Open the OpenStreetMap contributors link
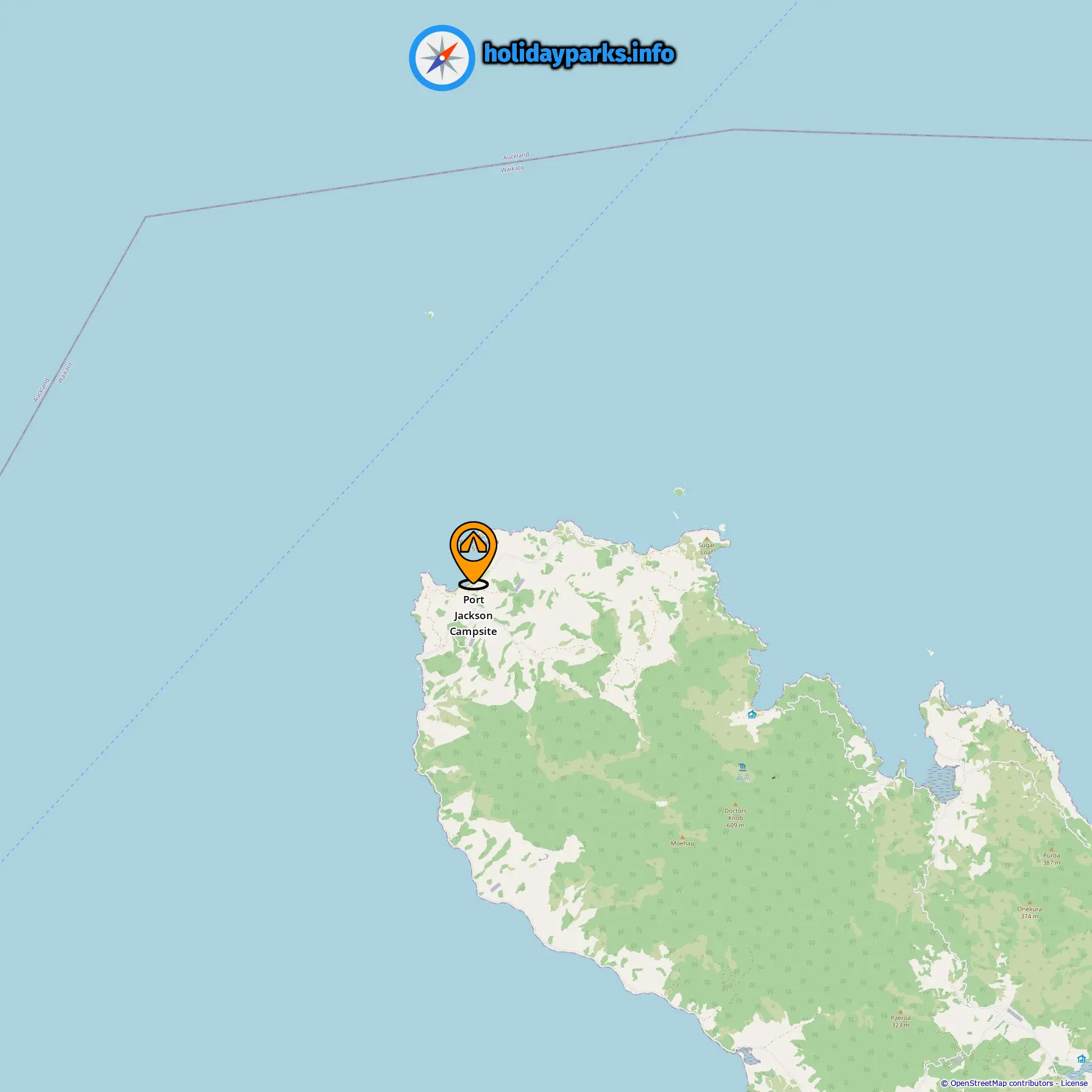The width and height of the screenshot is (1092, 1092). click(1001, 1083)
